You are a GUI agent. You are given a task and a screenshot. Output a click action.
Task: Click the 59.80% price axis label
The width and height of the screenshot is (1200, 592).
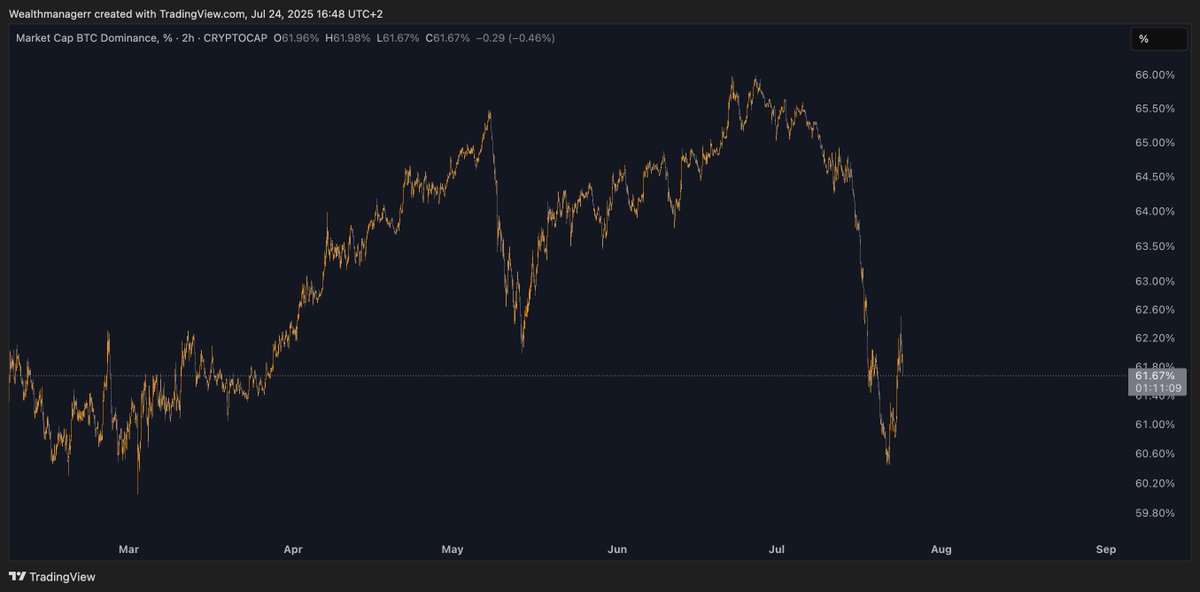coord(1155,513)
